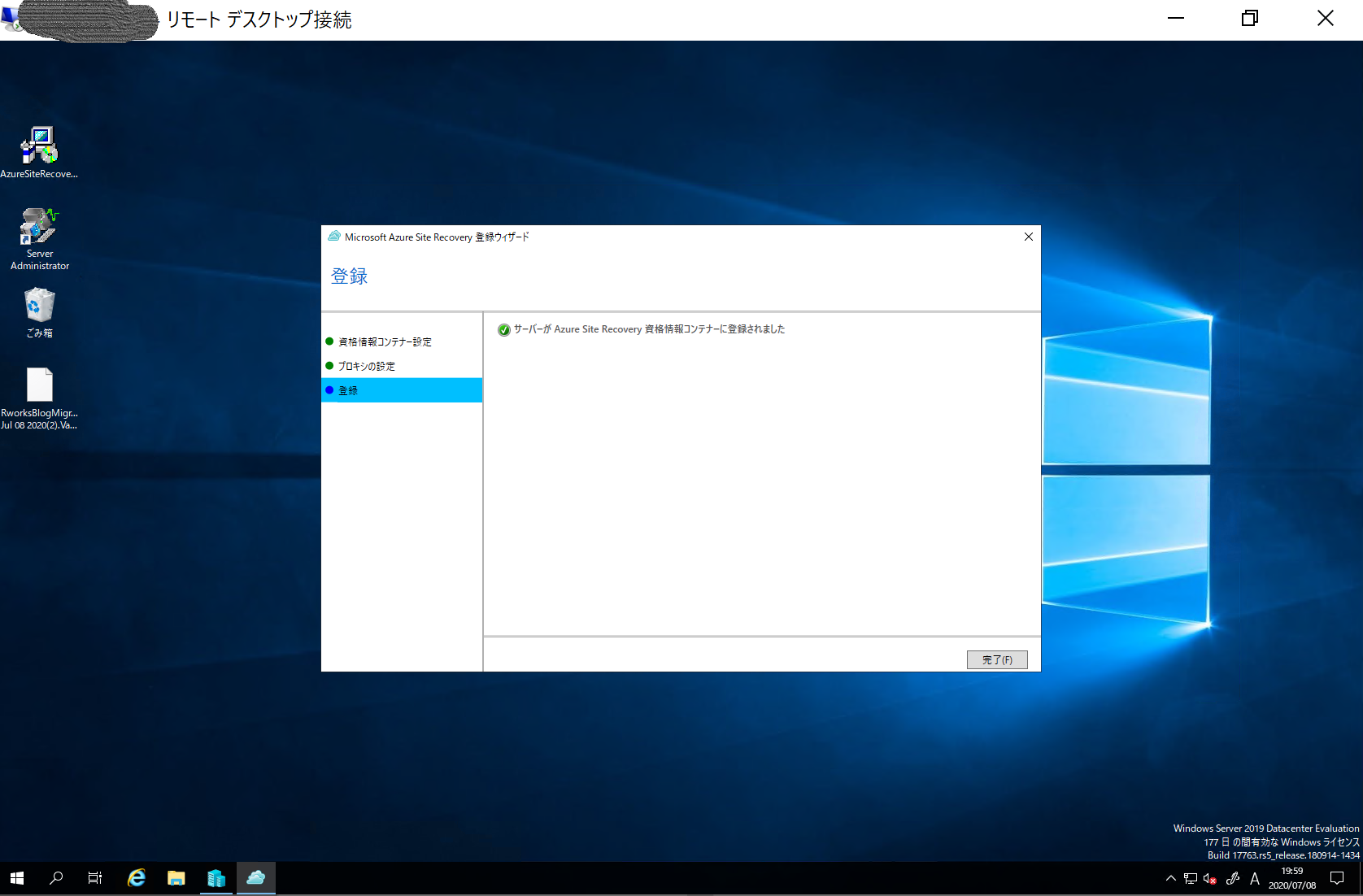Select the RworksBlogMigr file on desktop
1363x896 pixels.
coord(39,398)
